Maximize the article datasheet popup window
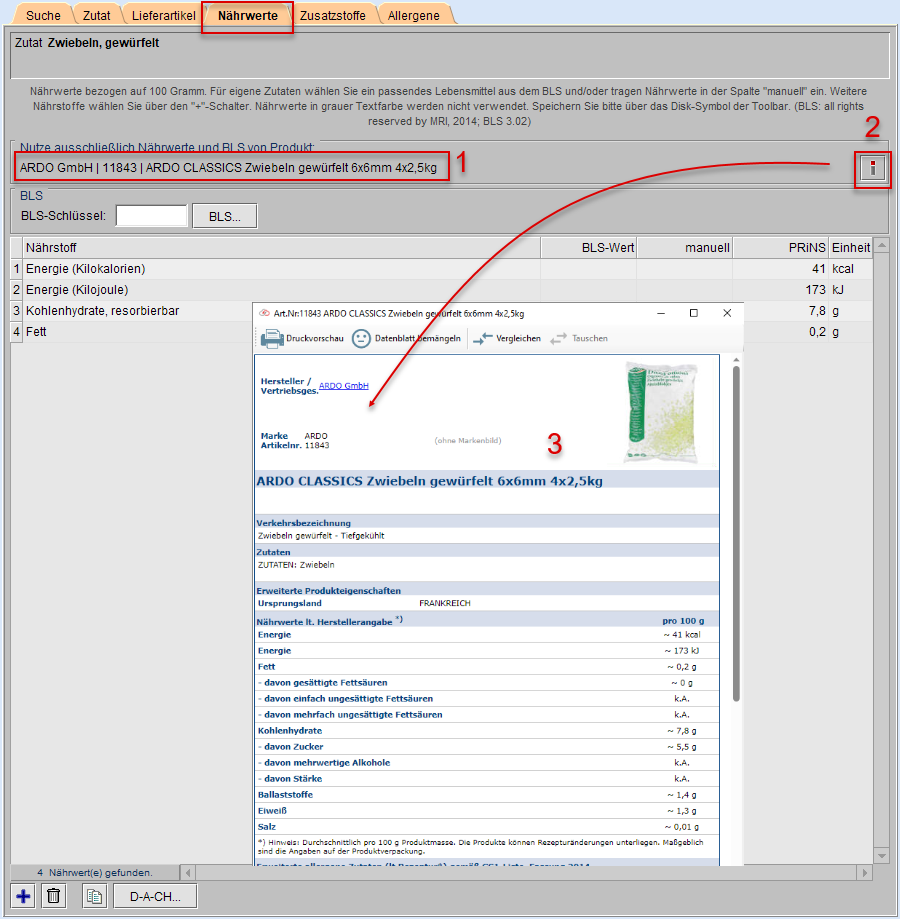The height and width of the screenshot is (919, 900). coord(693,313)
